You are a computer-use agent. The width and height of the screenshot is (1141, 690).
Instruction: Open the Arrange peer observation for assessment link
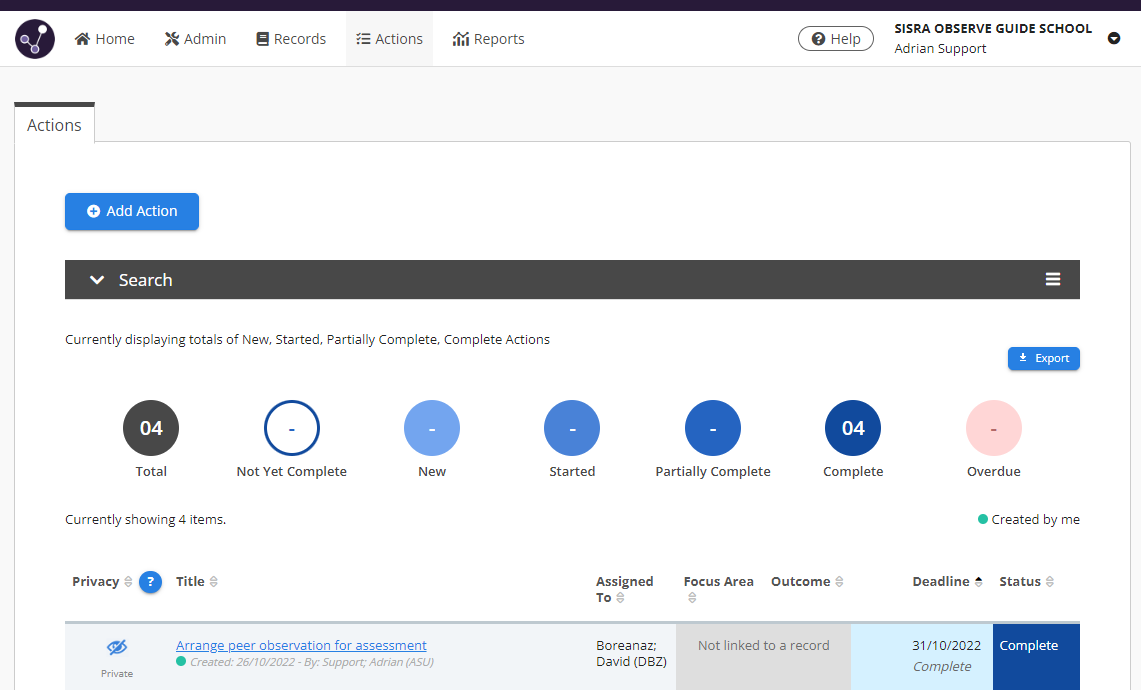pos(300,645)
